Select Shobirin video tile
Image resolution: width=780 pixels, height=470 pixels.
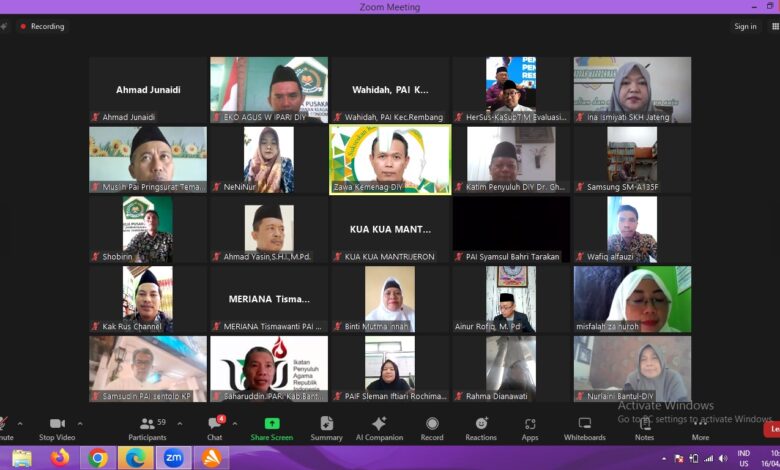click(x=148, y=229)
